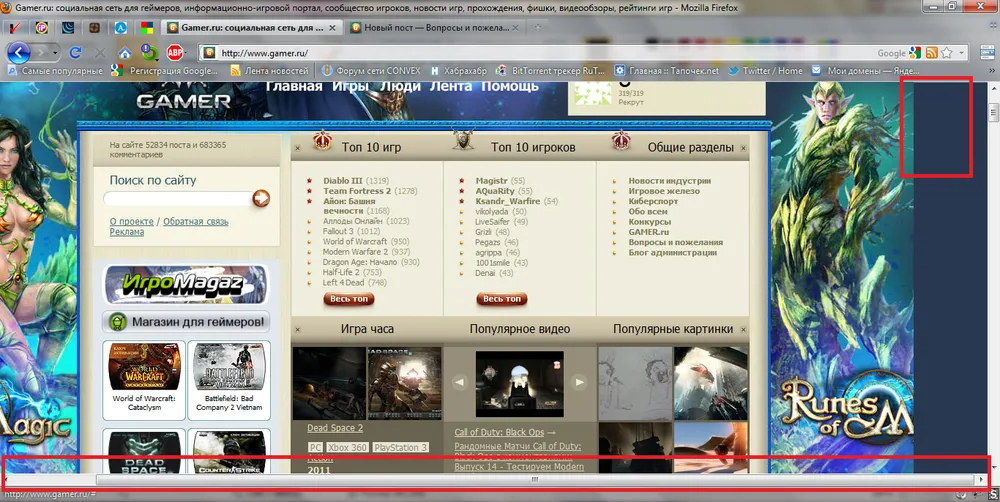Click the grey Stop loading X icon

click(x=100, y=53)
